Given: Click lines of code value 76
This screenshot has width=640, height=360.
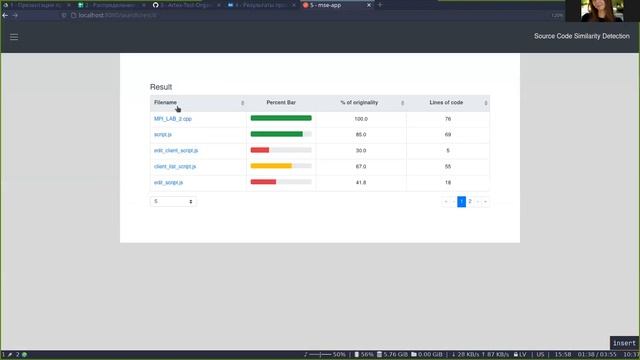Looking at the screenshot, I should coord(448,119).
